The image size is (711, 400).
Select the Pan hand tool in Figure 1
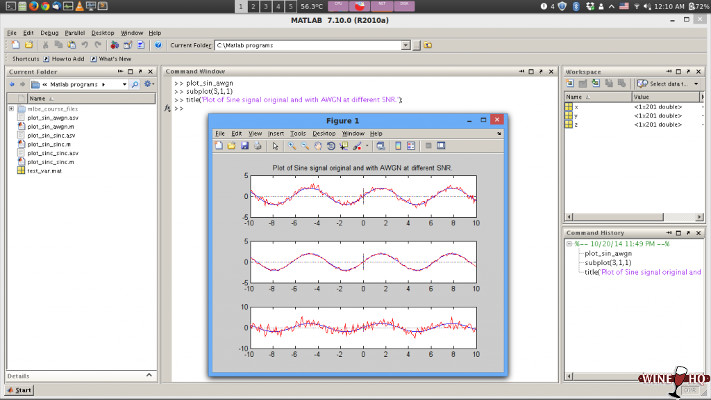(x=318, y=146)
